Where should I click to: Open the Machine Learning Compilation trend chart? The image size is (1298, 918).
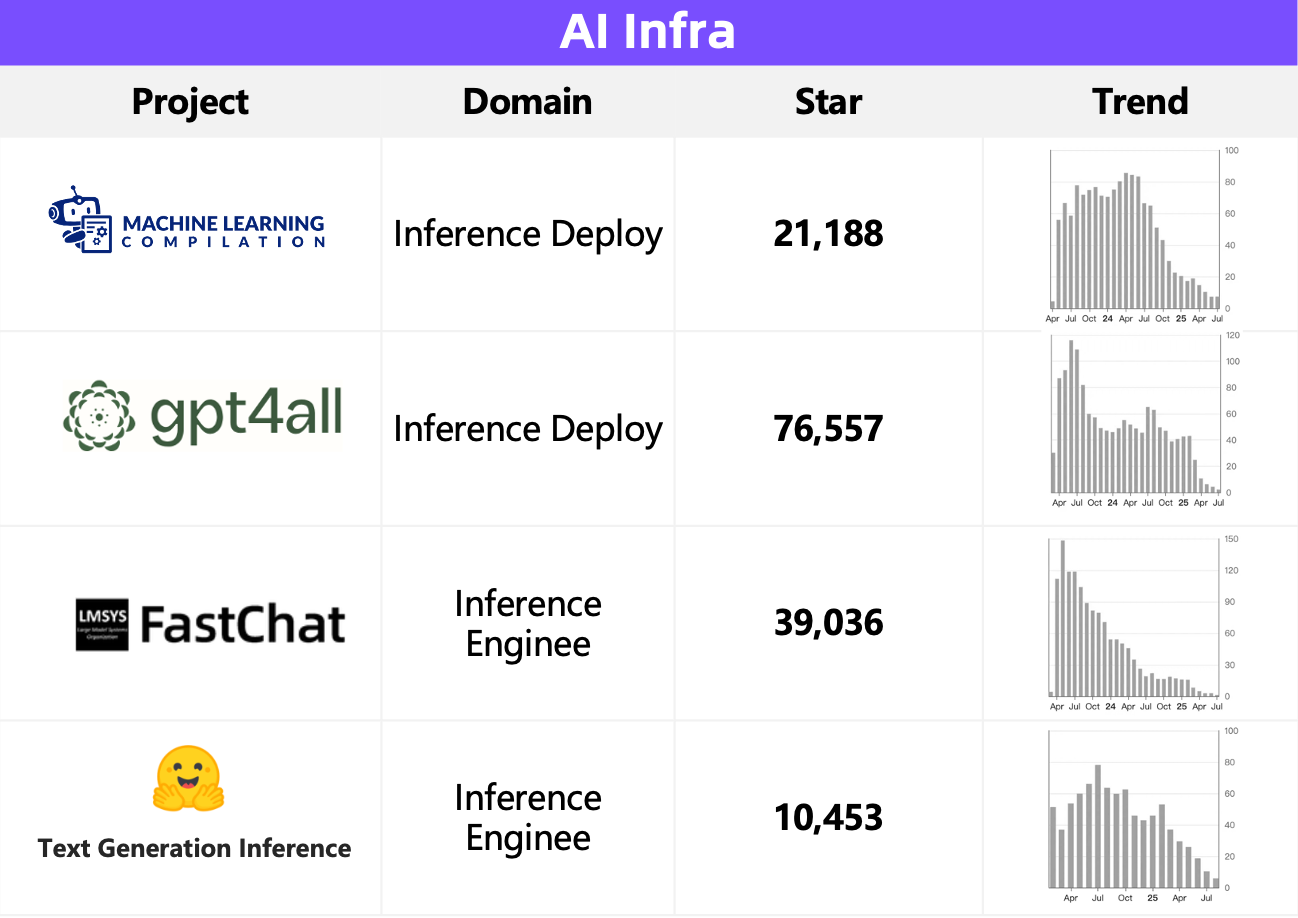[x=1135, y=234]
